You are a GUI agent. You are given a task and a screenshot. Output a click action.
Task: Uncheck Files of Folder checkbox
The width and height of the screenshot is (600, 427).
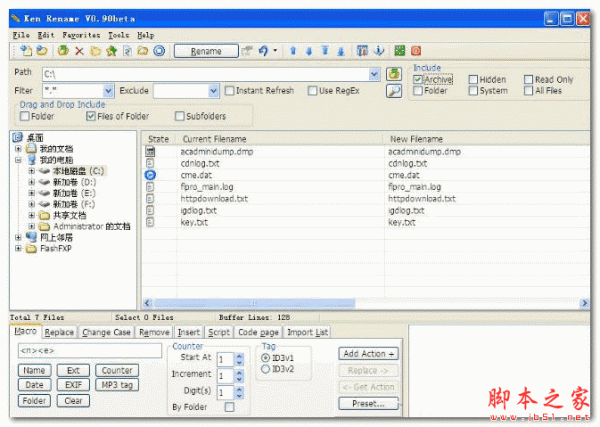[x=91, y=116]
